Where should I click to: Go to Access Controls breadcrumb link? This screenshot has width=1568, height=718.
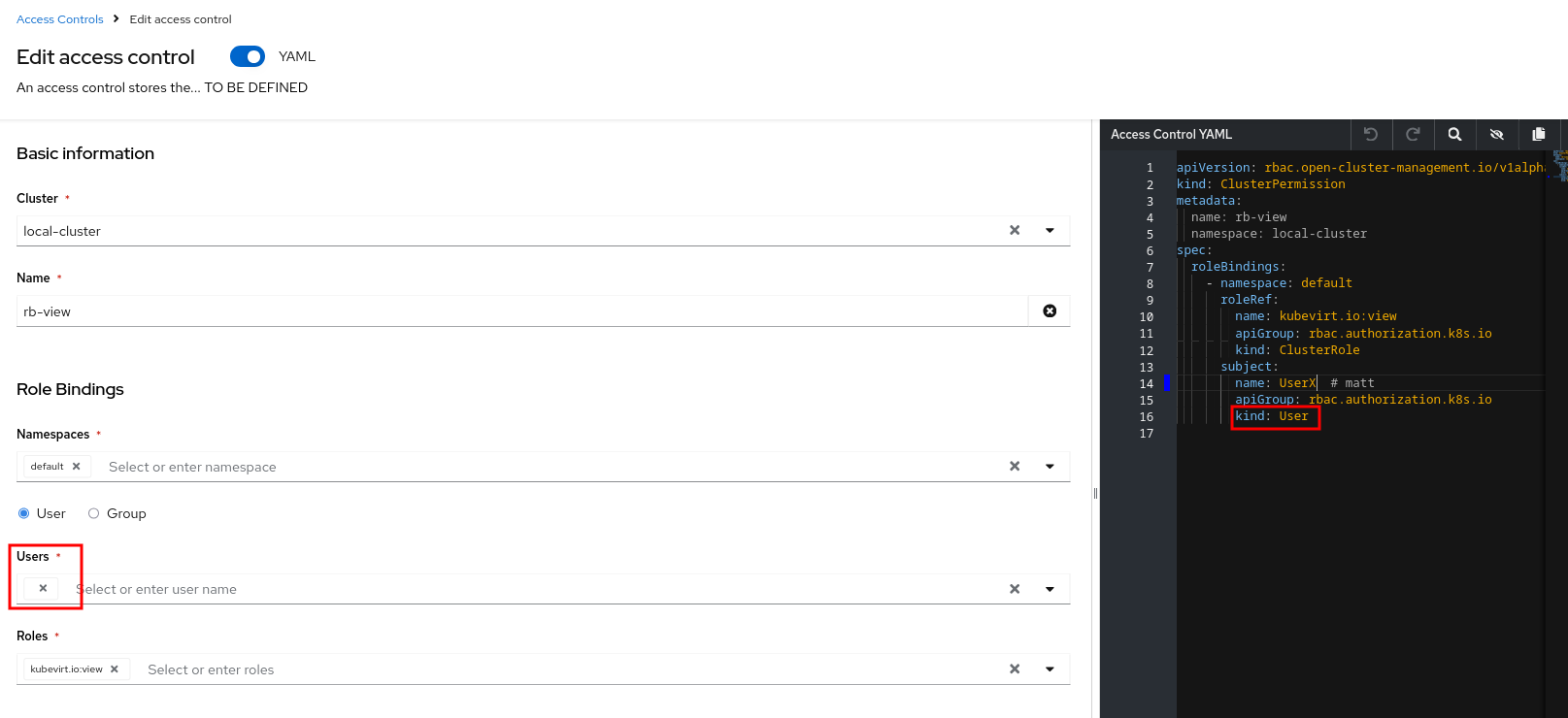[59, 19]
